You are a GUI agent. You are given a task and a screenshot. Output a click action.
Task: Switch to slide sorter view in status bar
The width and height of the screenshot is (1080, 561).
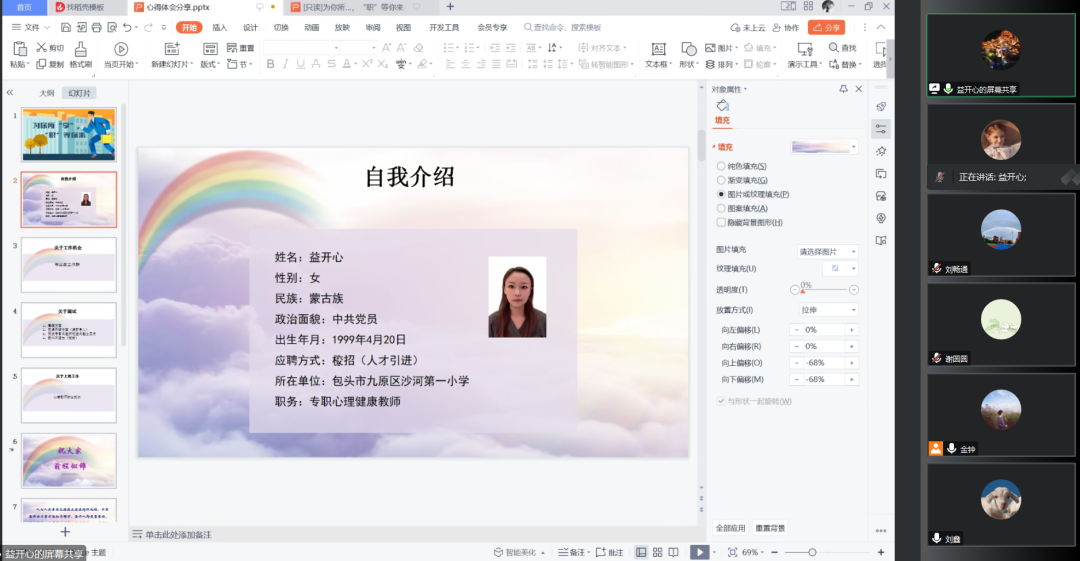[657, 552]
